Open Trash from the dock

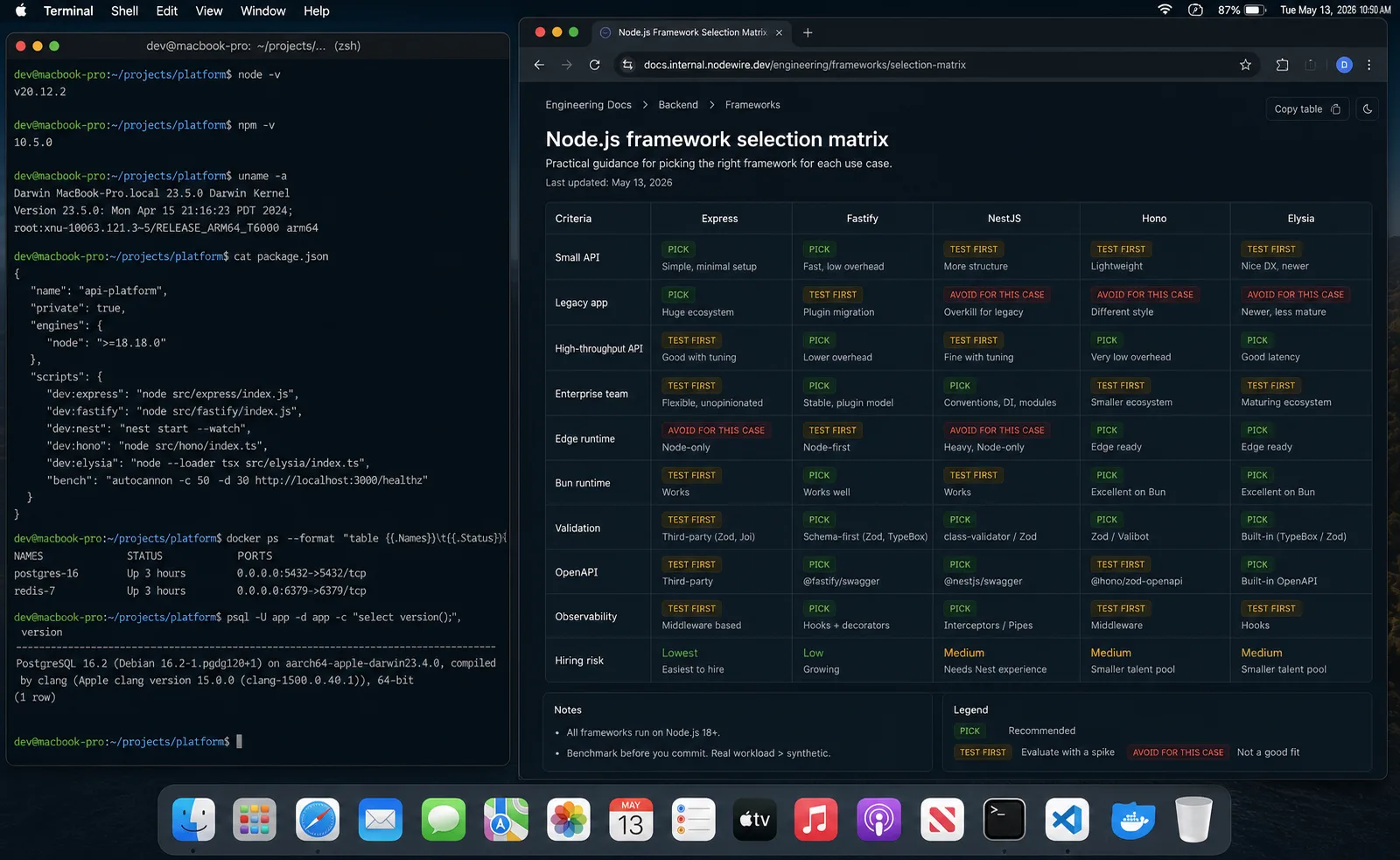coord(1193,820)
